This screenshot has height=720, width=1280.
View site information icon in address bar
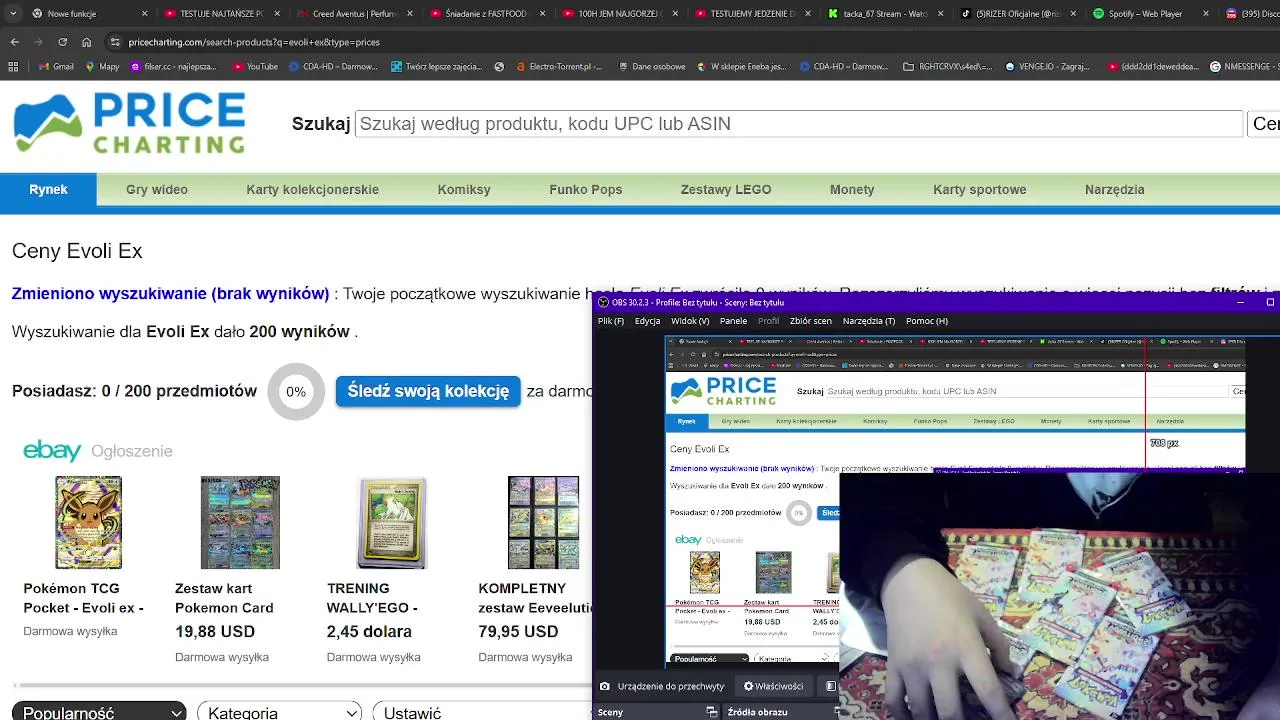click(116, 42)
